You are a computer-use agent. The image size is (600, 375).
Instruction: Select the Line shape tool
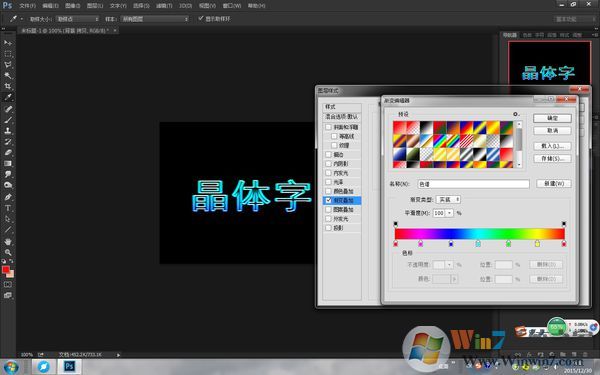coord(8,230)
